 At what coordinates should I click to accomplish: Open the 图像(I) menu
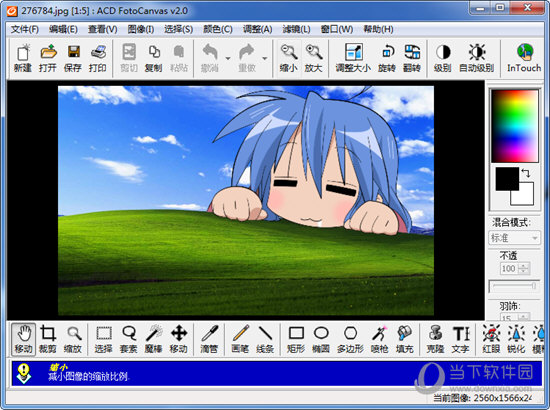pyautogui.click(x=141, y=29)
